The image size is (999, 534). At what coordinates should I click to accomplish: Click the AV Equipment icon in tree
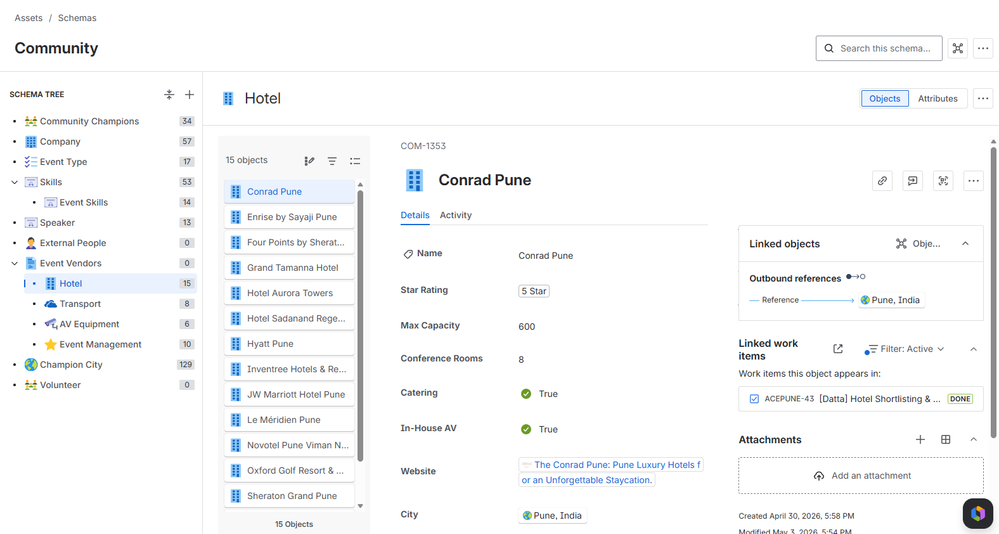50,324
